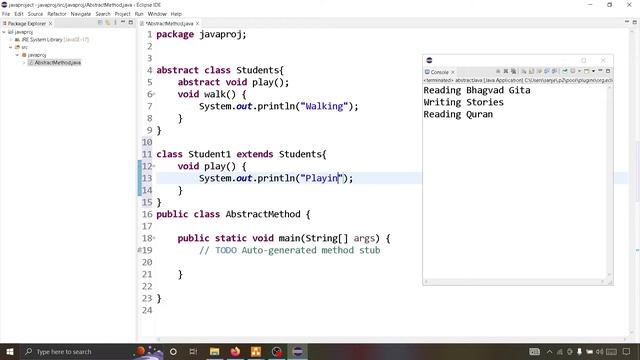Viewport: 640px width, 360px height.
Task: Open the Open Console dropdown arrow
Action: tap(593, 71)
